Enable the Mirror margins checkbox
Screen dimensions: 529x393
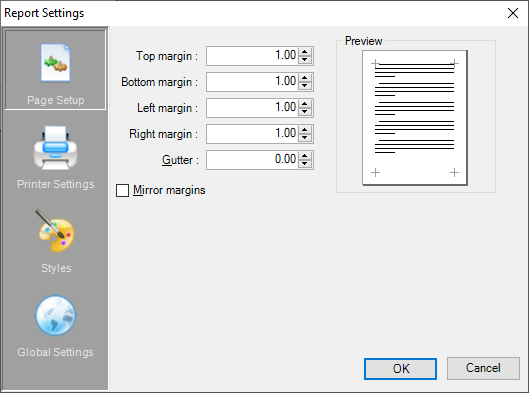tap(122, 190)
